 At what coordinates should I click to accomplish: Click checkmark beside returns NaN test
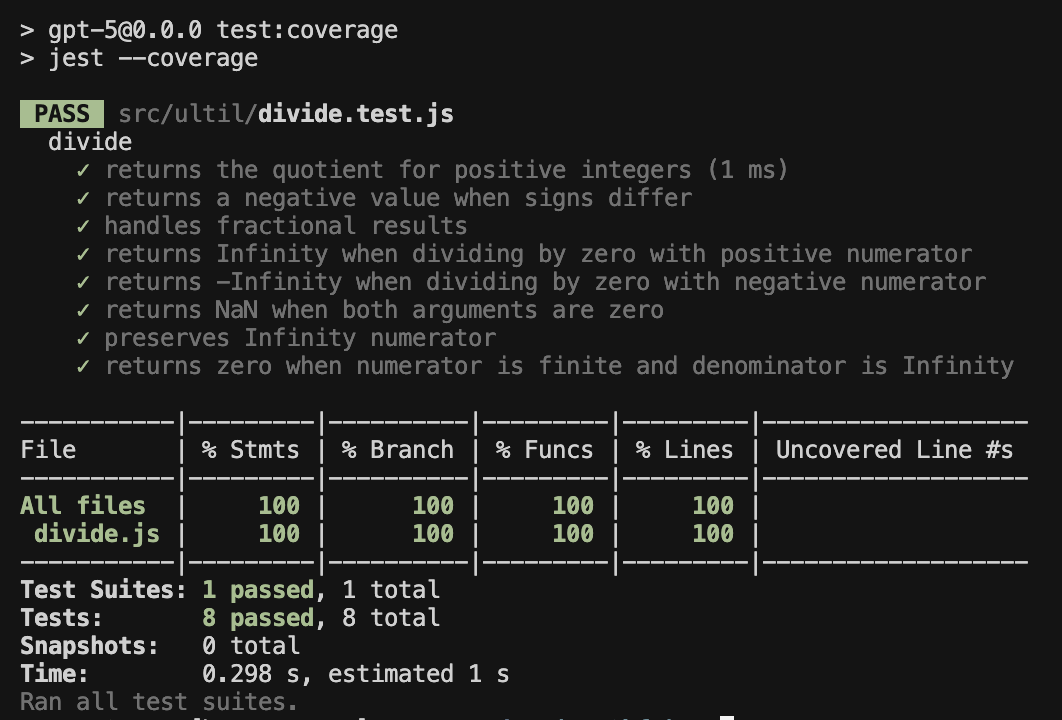[83, 310]
